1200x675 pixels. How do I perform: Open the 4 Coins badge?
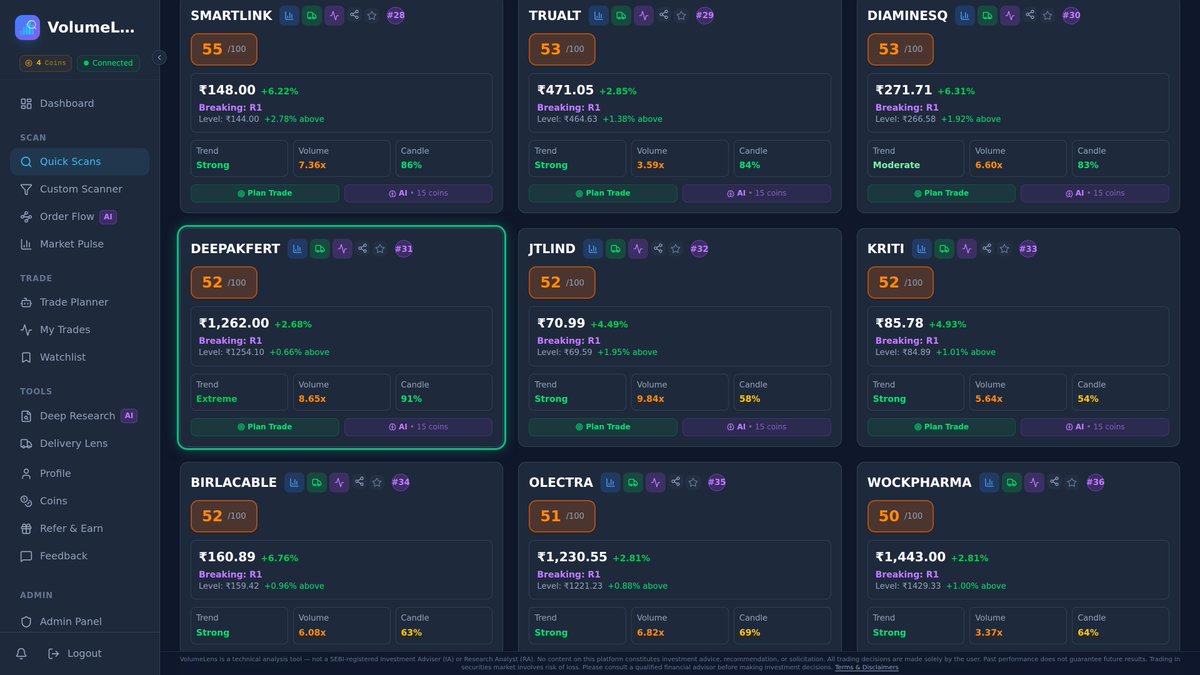[45, 62]
